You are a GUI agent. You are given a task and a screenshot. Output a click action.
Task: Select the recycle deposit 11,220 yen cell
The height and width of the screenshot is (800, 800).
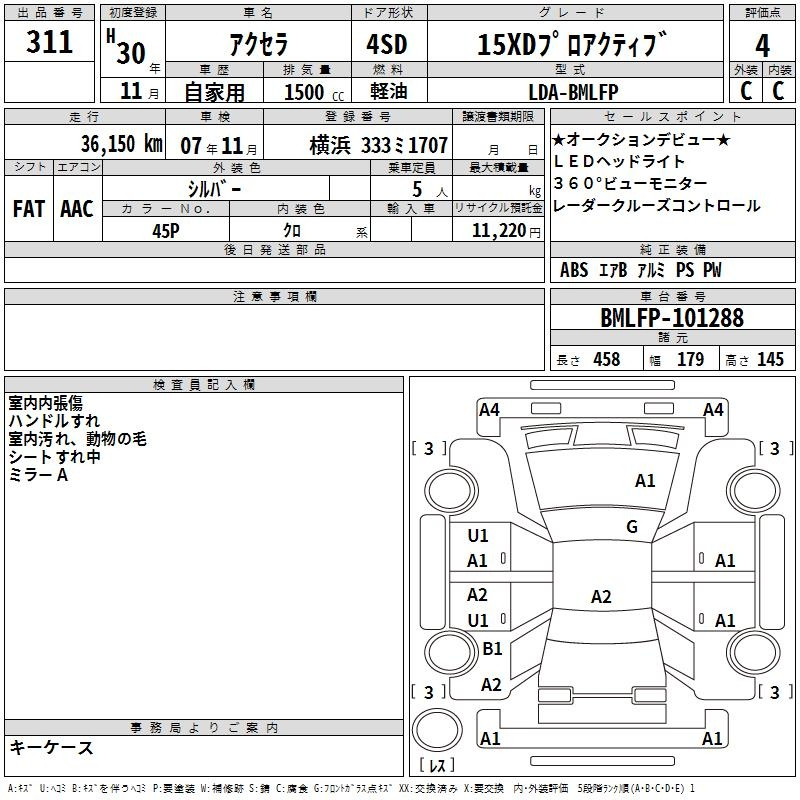pos(498,230)
